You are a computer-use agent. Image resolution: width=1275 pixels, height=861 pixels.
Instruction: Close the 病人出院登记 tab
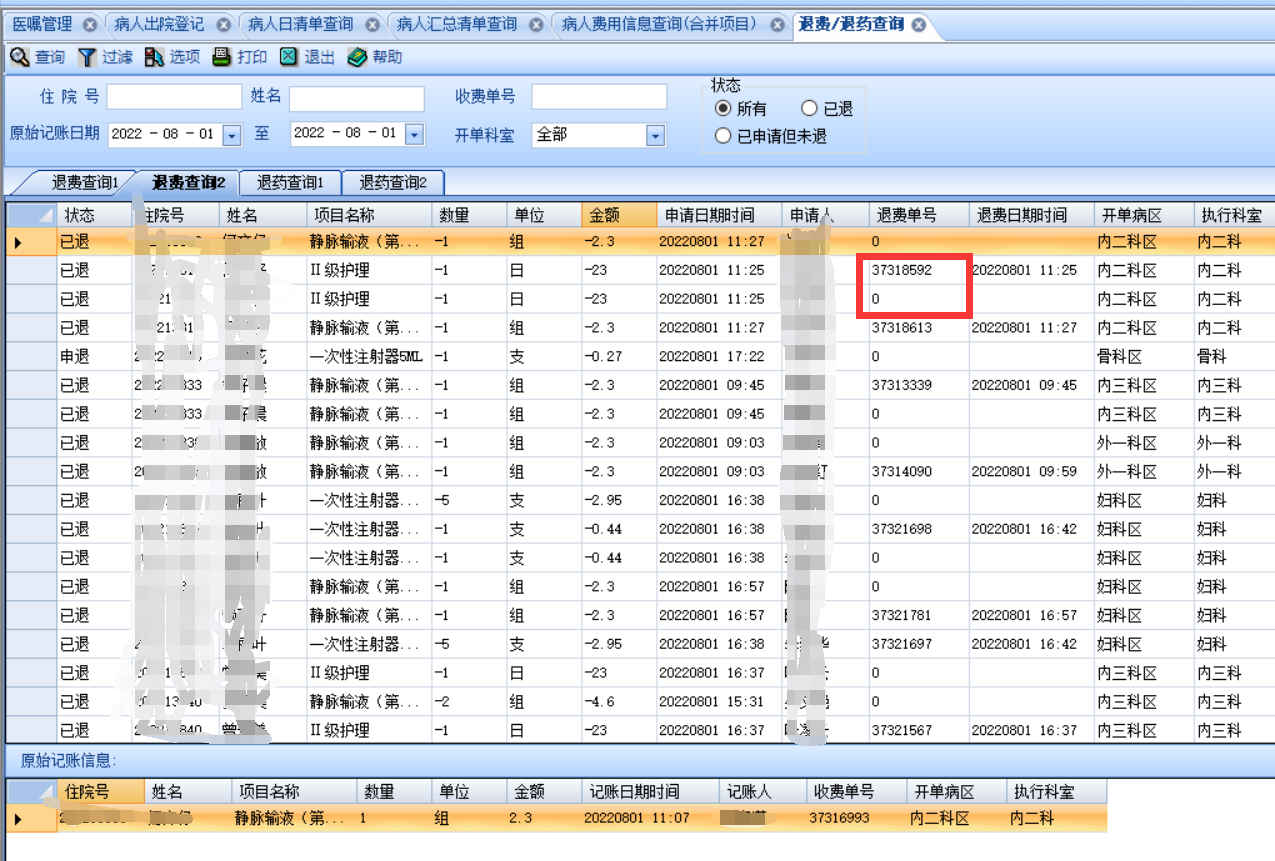point(223,25)
